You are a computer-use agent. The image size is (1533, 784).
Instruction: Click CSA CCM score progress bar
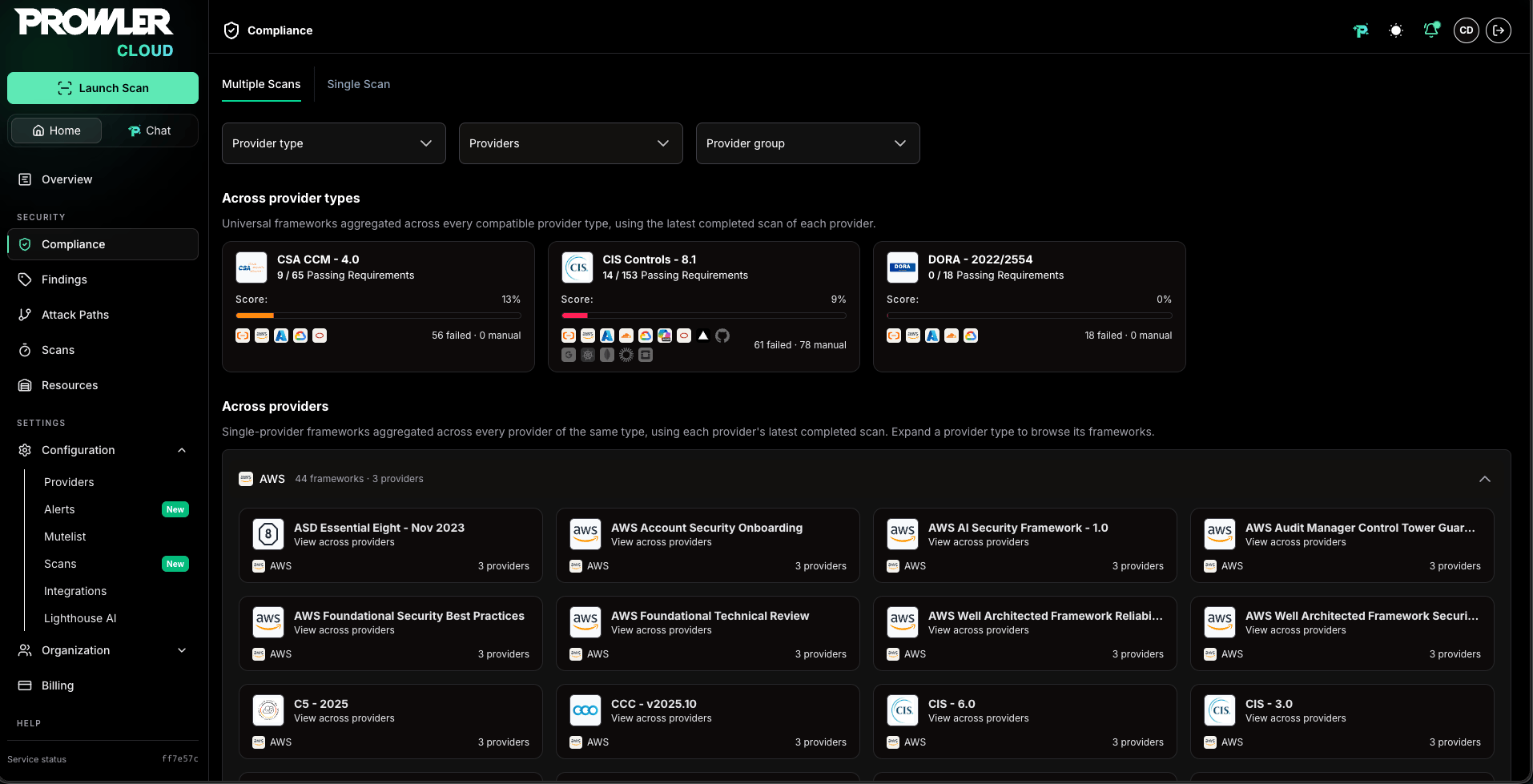pos(378,316)
